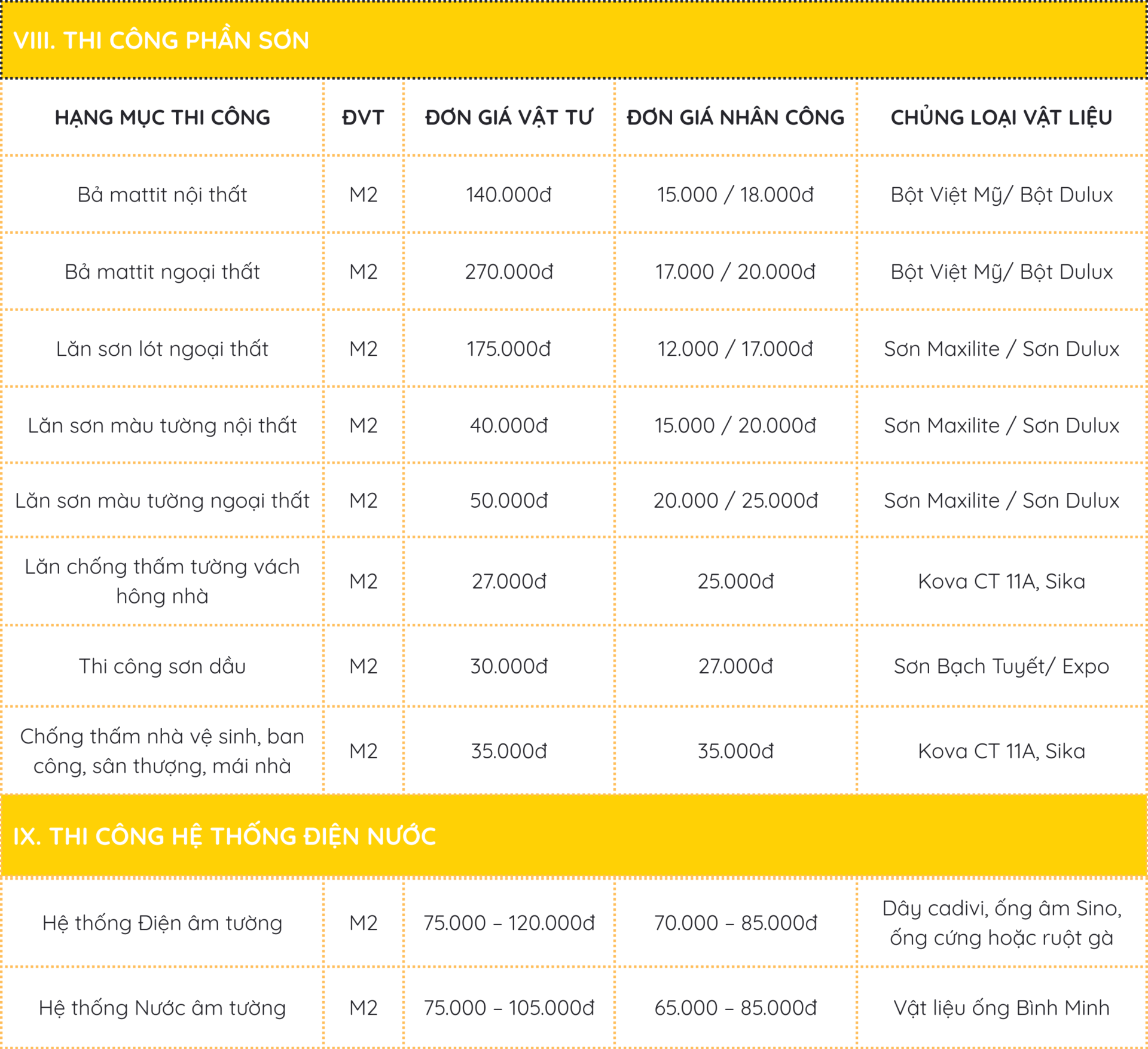Viewport: 1148px width, 1049px height.
Task: Select the 'HẠNG MỤC THI CÔNG' column header
Action: pos(163,117)
